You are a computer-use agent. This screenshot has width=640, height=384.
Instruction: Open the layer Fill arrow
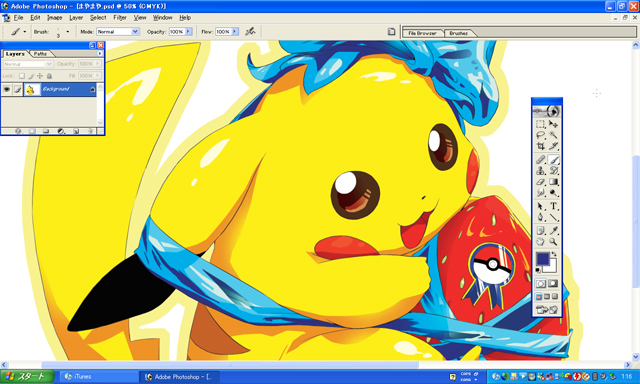pyautogui.click(x=98, y=76)
